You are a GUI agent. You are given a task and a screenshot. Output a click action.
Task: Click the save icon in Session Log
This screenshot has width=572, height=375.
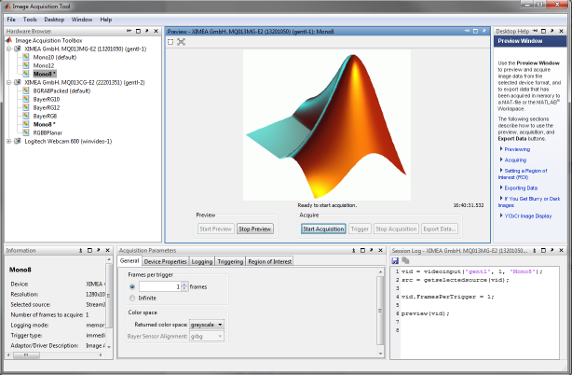point(395,260)
